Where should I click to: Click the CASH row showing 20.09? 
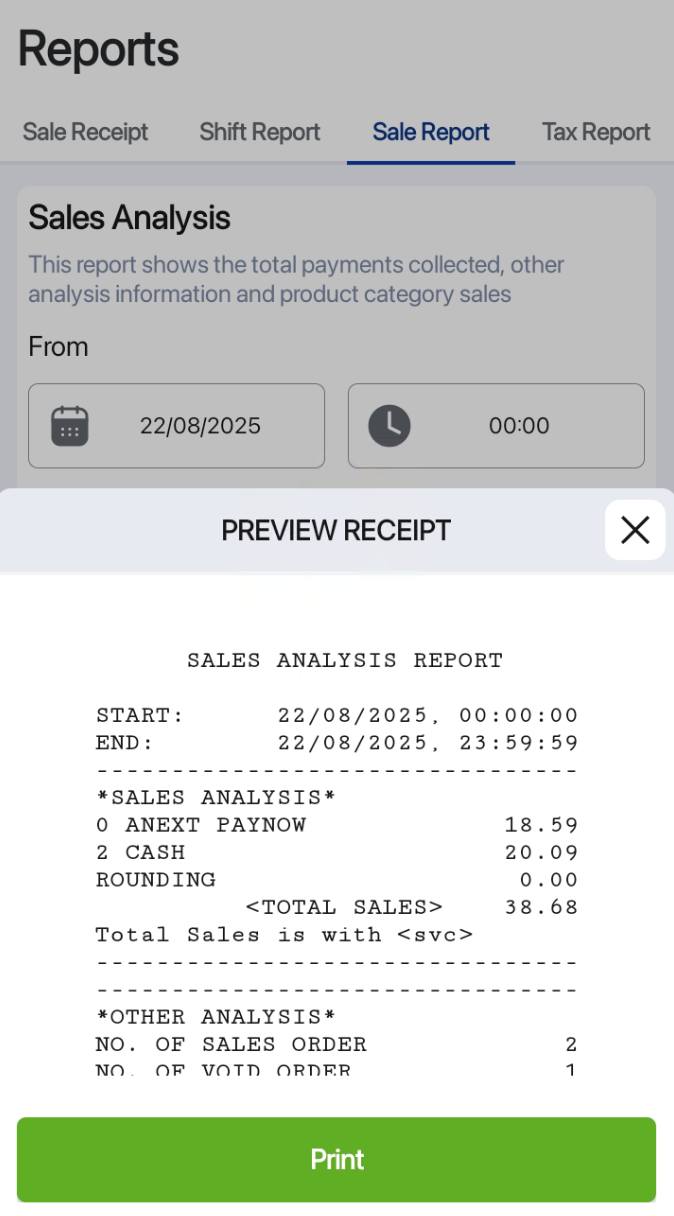(336, 853)
